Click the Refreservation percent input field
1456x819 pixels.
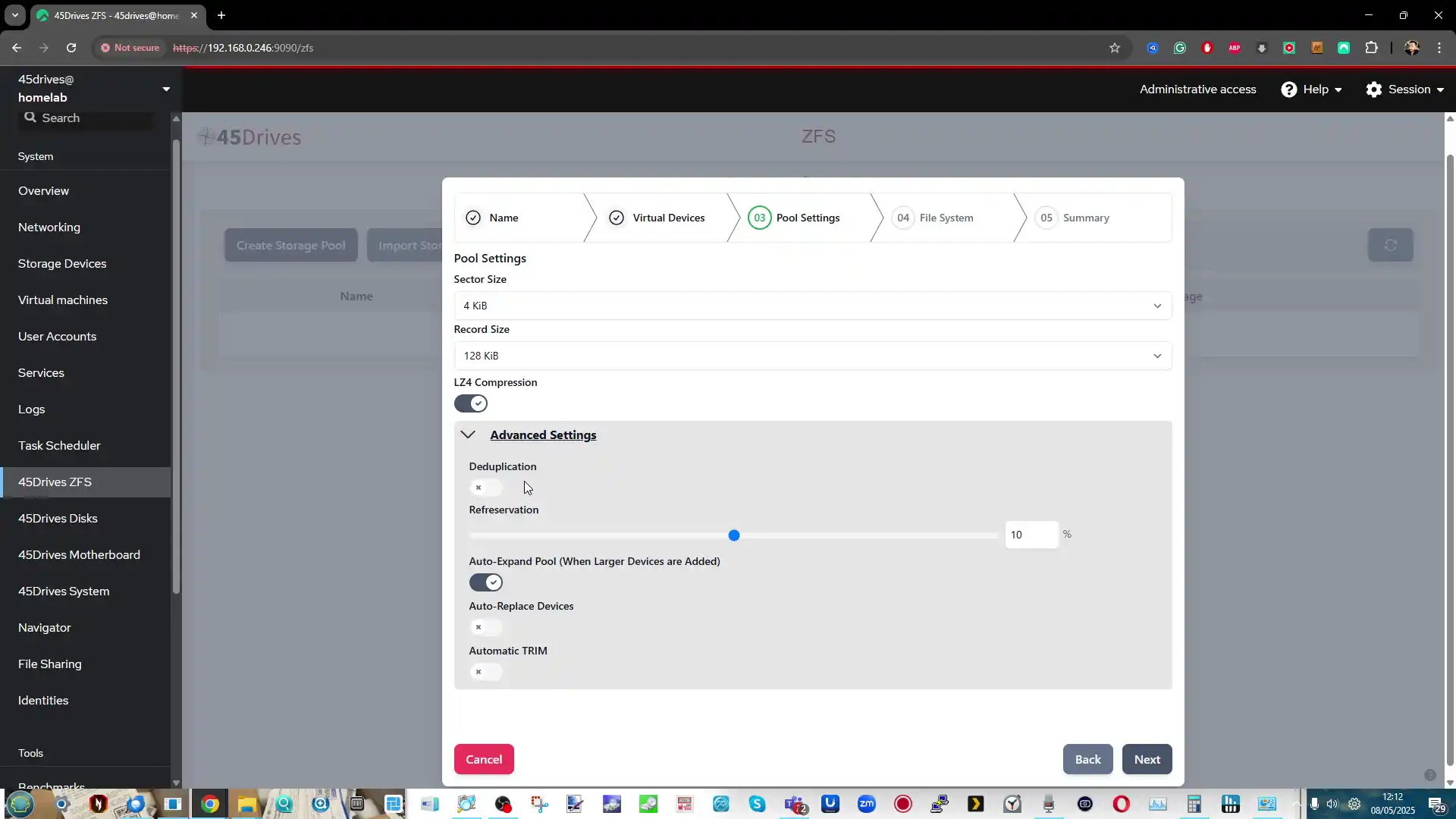click(1031, 535)
